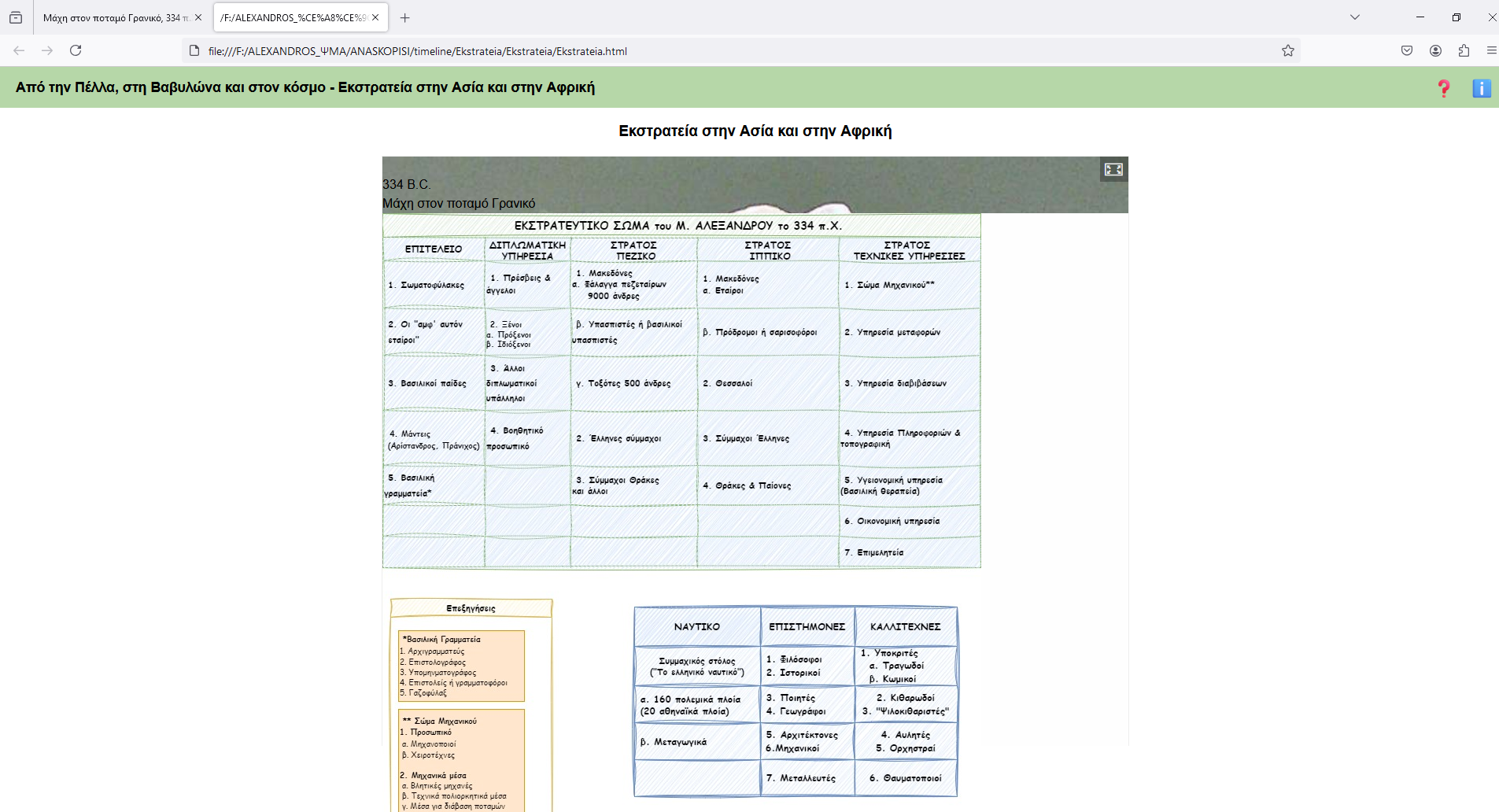Open help with the red question mark
This screenshot has height=812, width=1499.
coord(1444,88)
